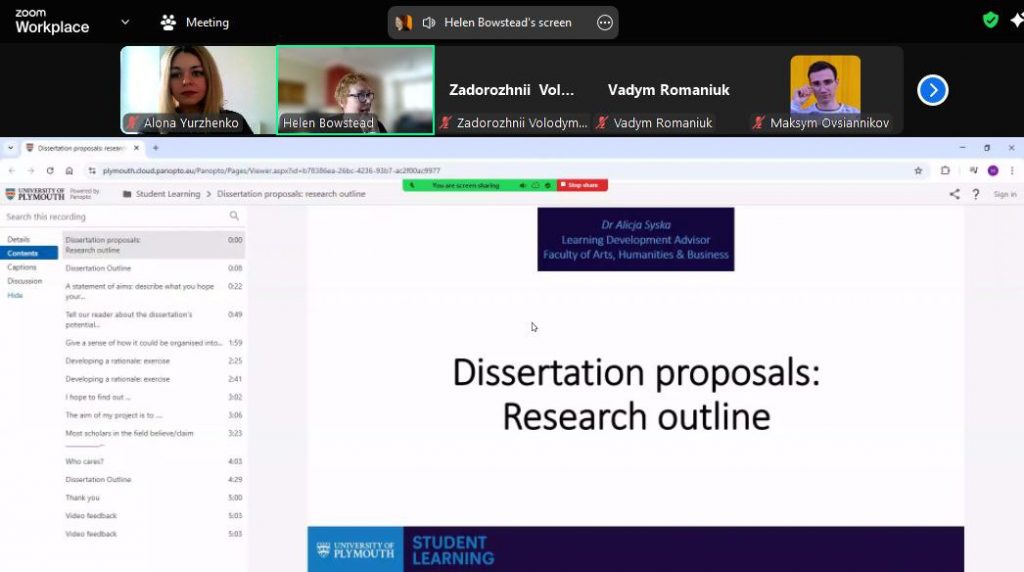Open the browser tab list dropdown arrow
The width and height of the screenshot is (1024, 572).
tap(11, 148)
